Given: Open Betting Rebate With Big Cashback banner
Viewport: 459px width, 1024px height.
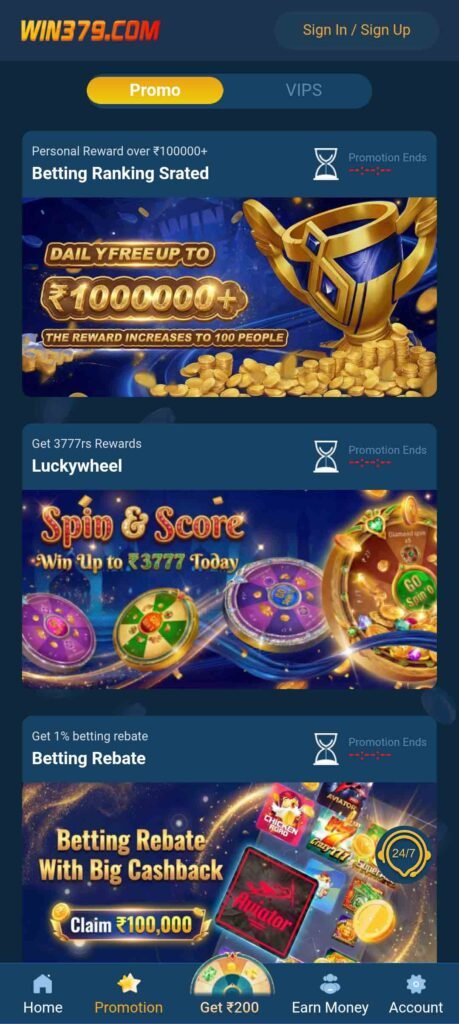Looking at the screenshot, I should pos(230,872).
